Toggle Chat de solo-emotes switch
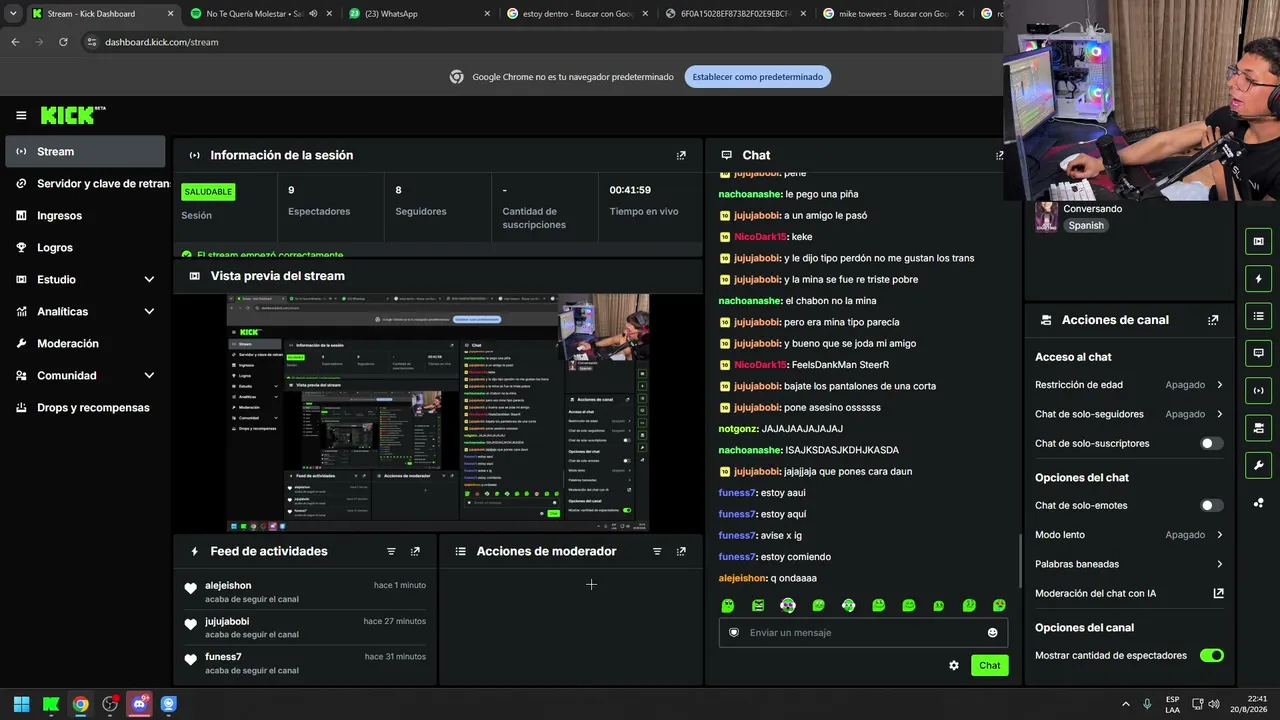 [1211, 506]
